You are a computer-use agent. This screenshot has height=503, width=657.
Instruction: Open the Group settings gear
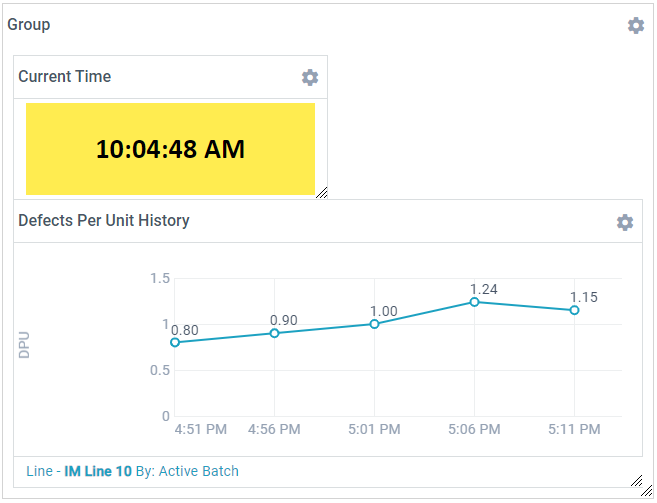pyautogui.click(x=636, y=25)
